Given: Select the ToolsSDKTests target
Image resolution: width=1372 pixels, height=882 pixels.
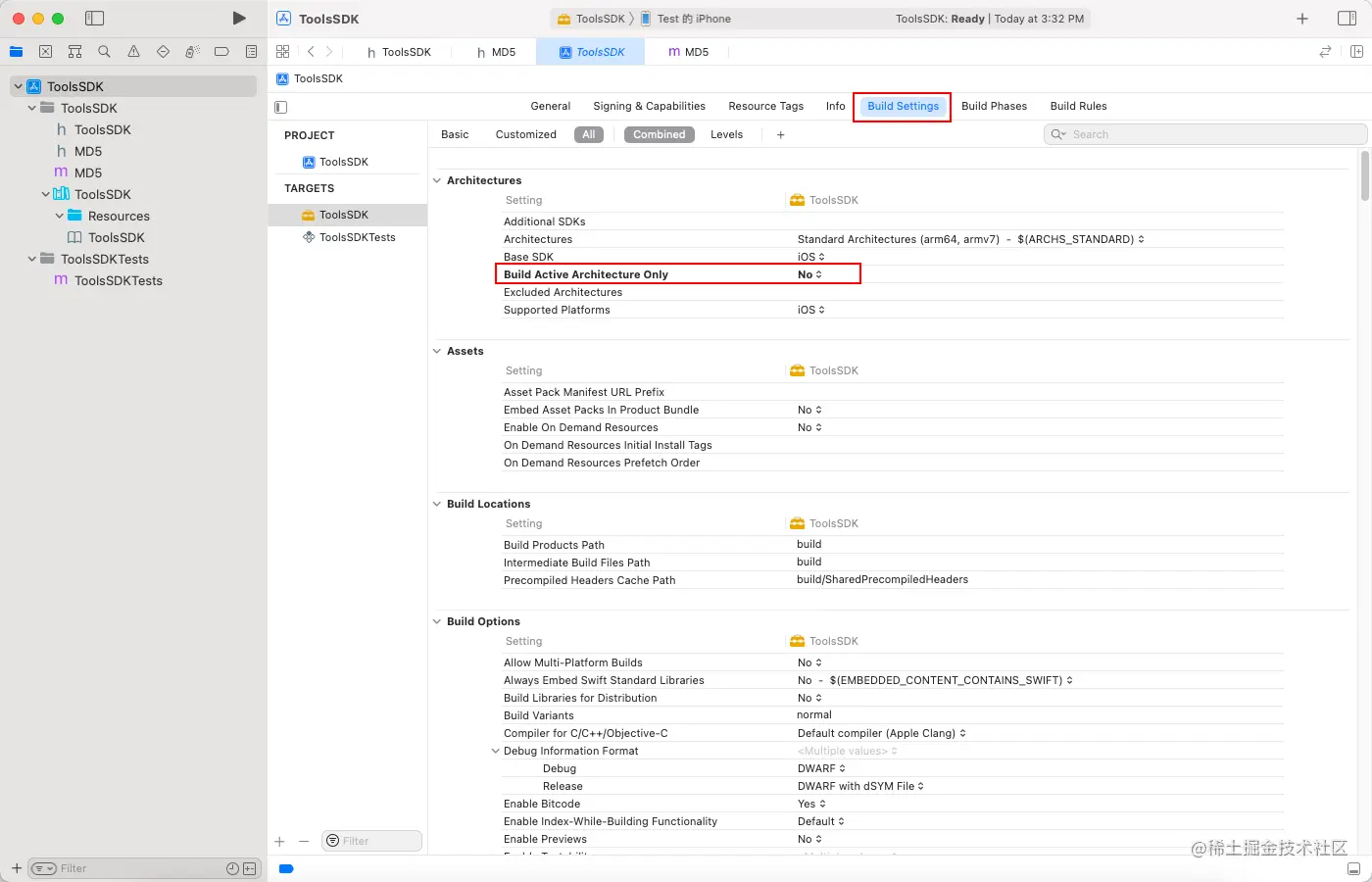Looking at the screenshot, I should 348,237.
